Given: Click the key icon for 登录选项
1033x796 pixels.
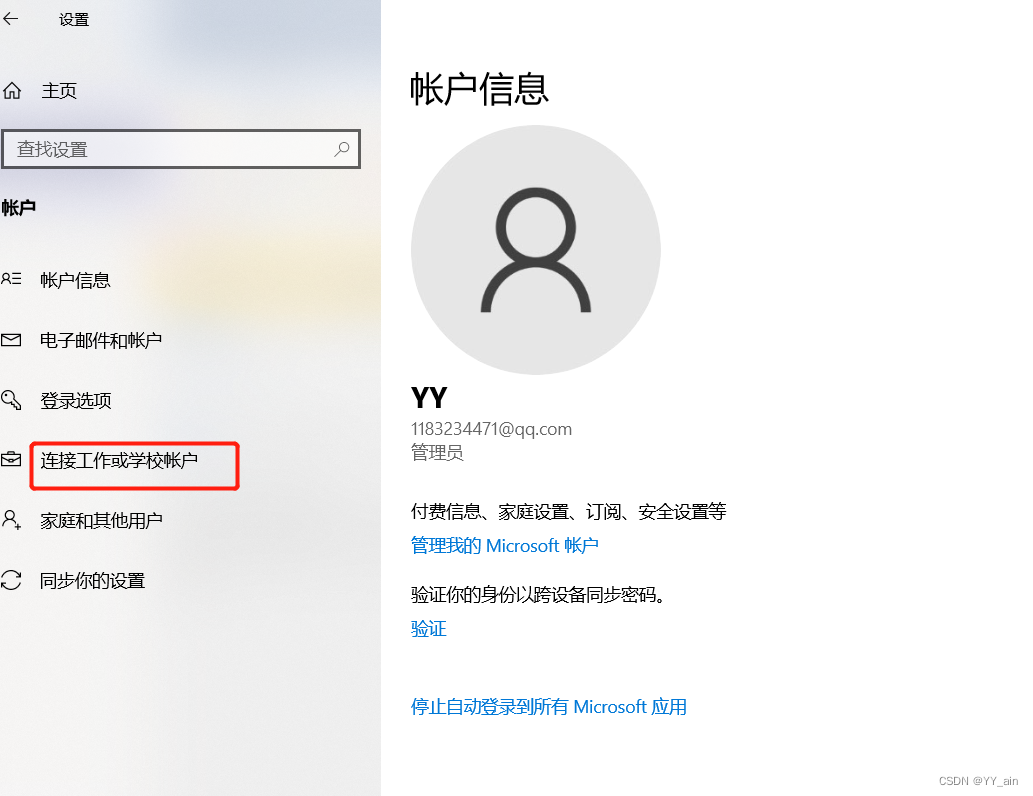Looking at the screenshot, I should (x=11, y=400).
